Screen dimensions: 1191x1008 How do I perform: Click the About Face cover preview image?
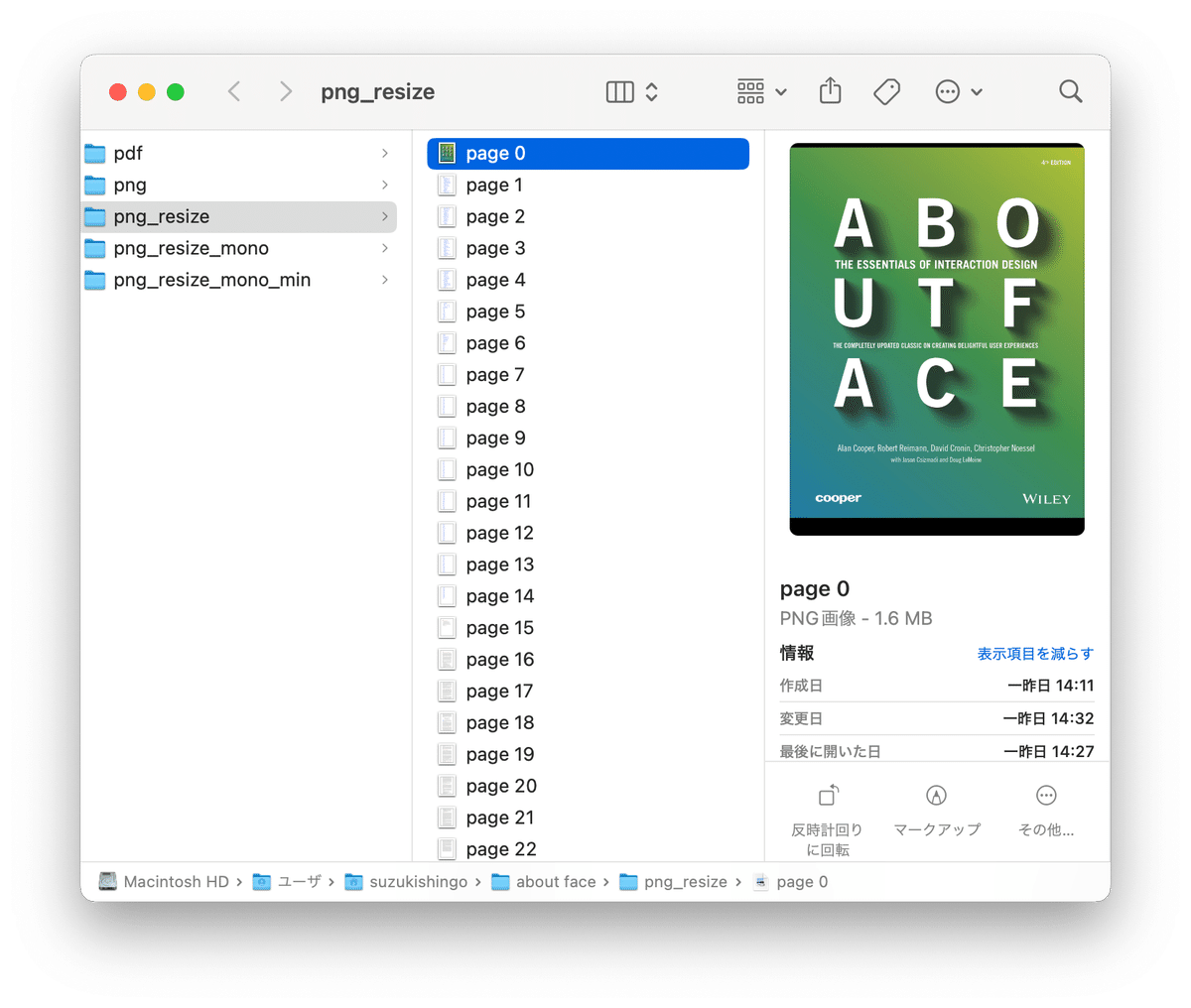point(937,339)
